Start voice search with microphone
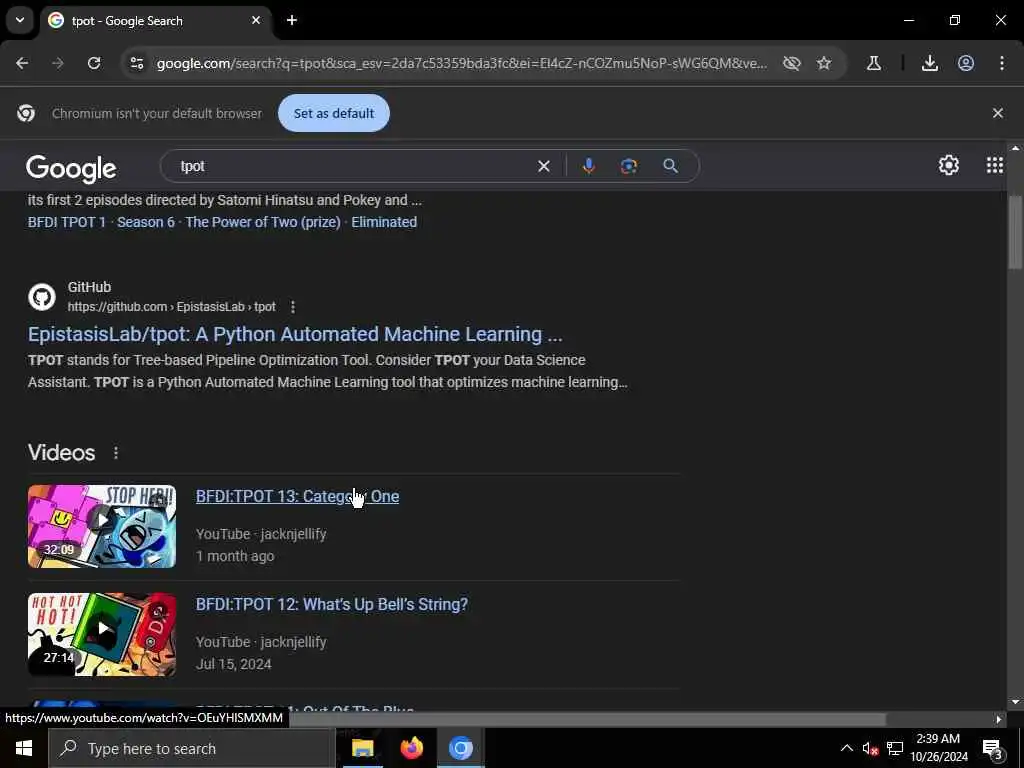The height and width of the screenshot is (768, 1024). click(588, 166)
